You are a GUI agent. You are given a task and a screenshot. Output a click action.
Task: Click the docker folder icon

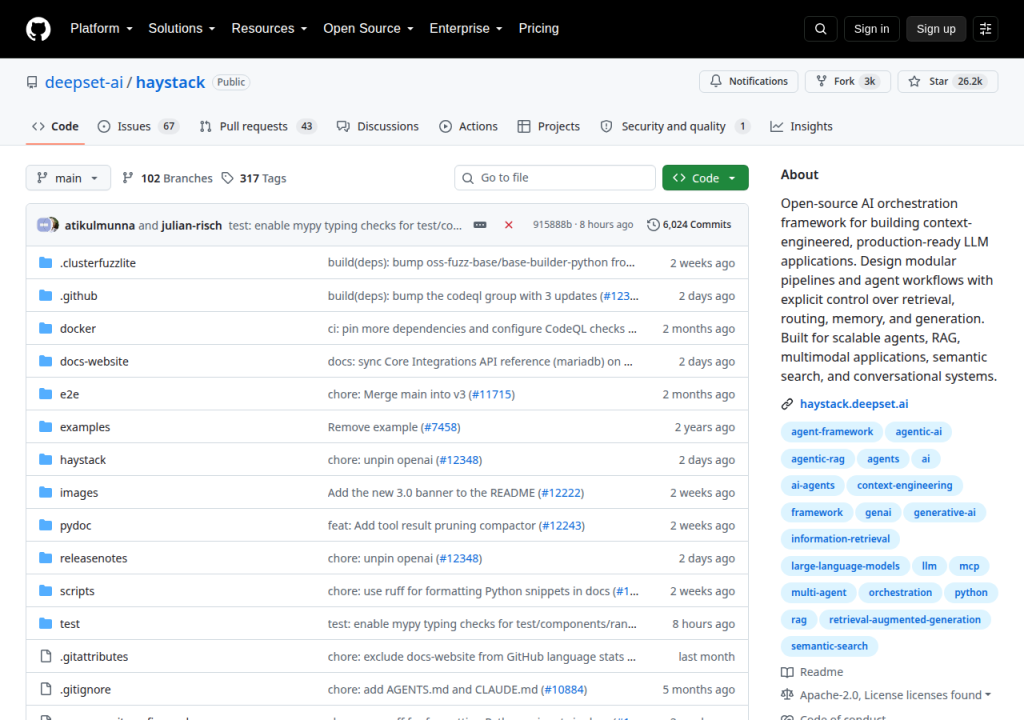pos(45,328)
